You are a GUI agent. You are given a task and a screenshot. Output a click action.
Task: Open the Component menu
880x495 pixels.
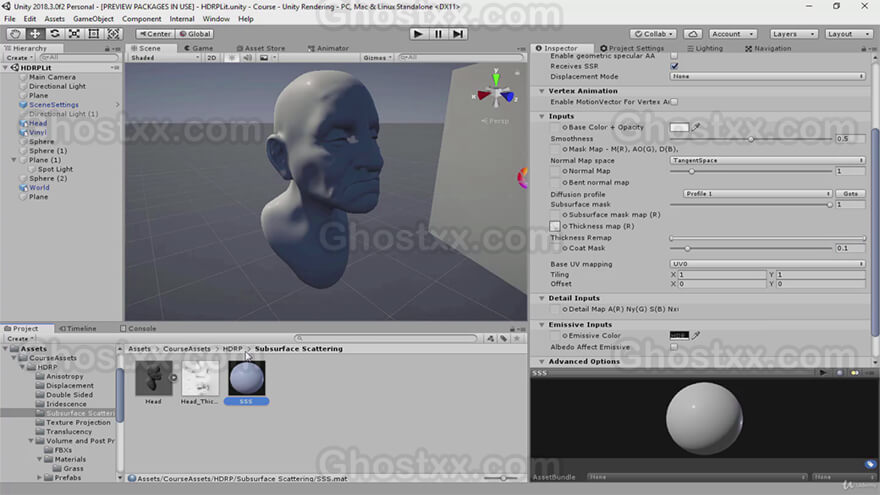point(141,19)
